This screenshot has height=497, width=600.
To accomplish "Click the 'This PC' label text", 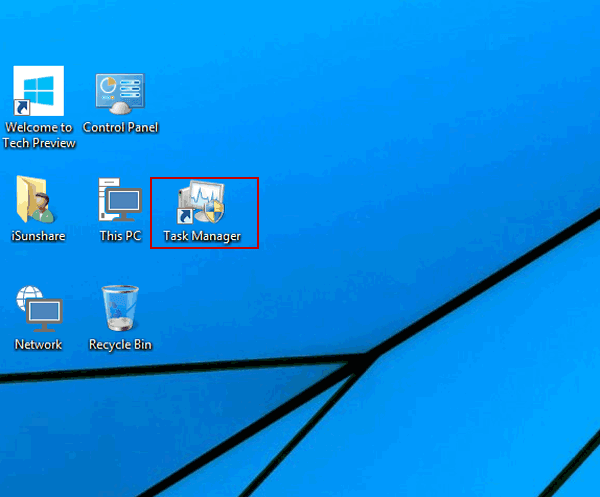I will [x=121, y=236].
